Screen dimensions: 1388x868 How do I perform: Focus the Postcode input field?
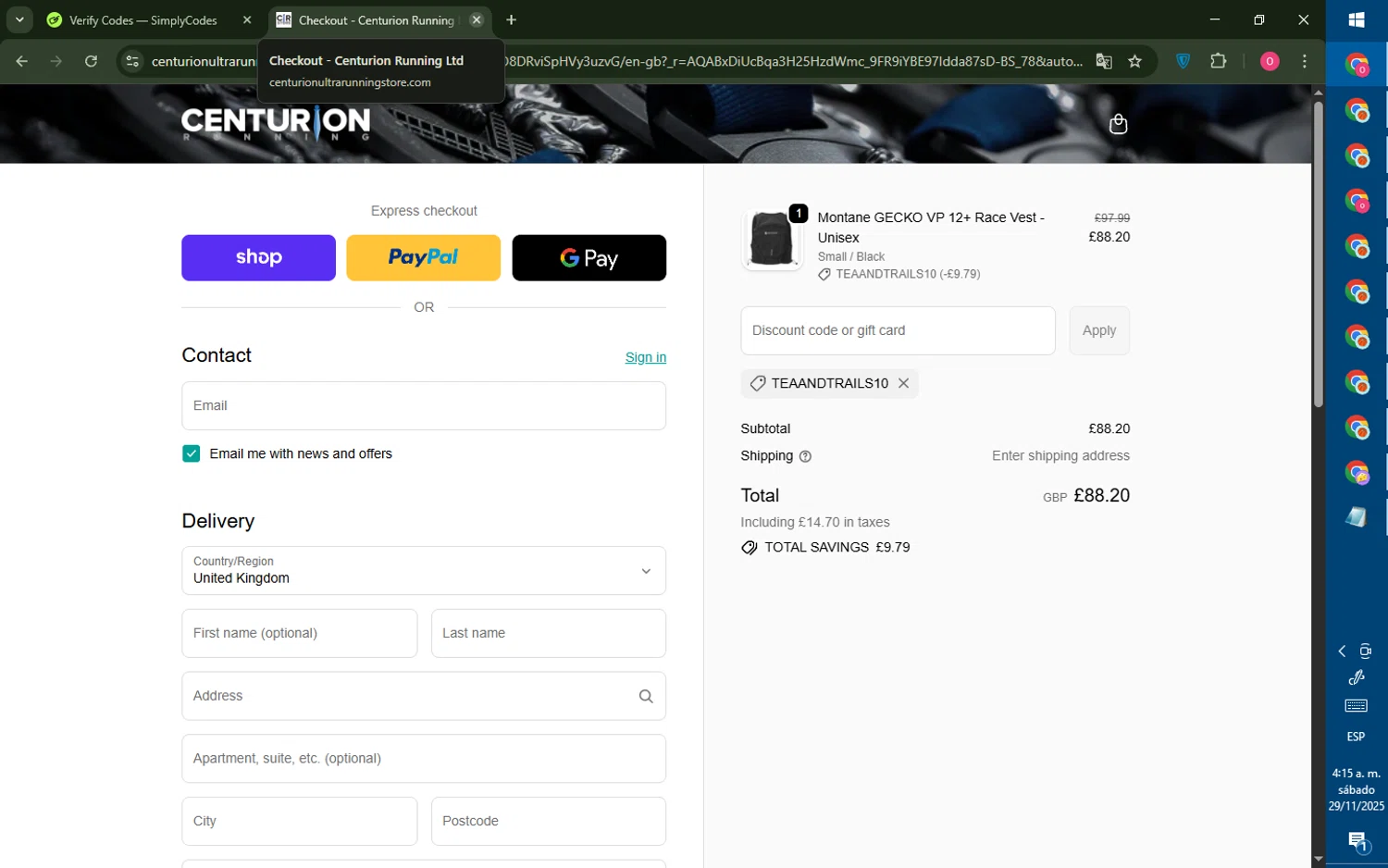(x=549, y=821)
